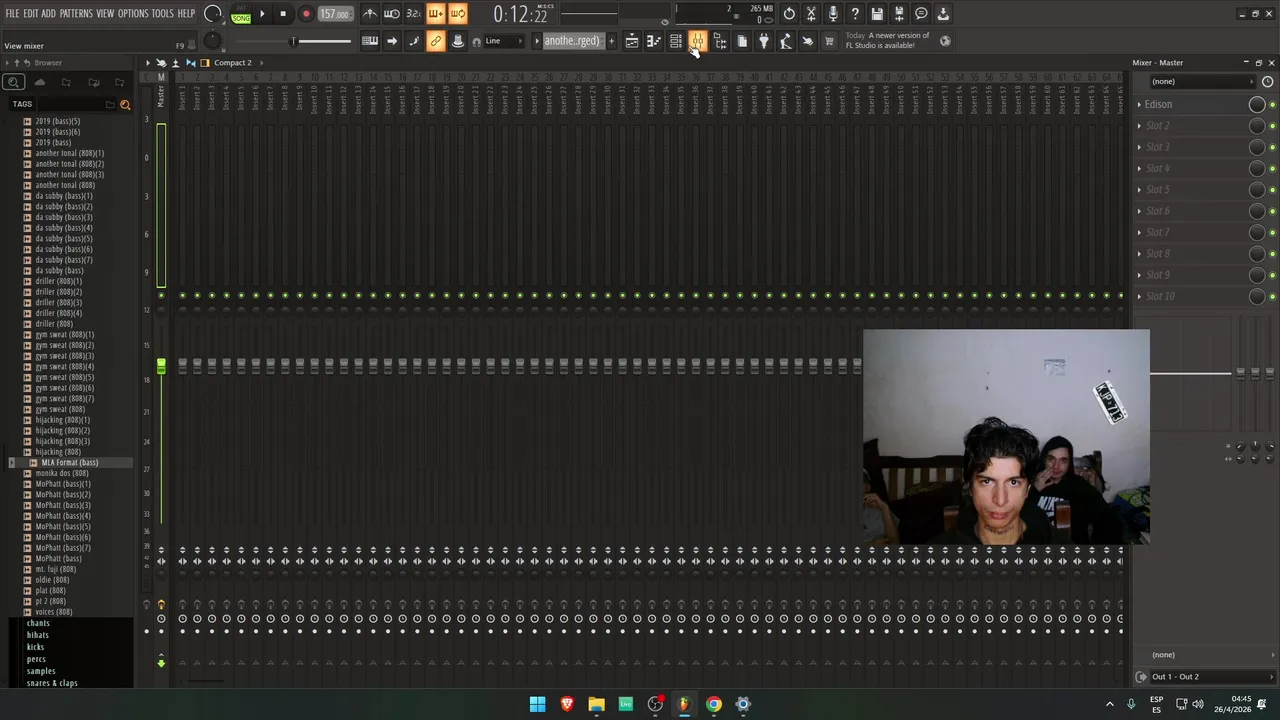Open the FILE menu

coord(13,14)
